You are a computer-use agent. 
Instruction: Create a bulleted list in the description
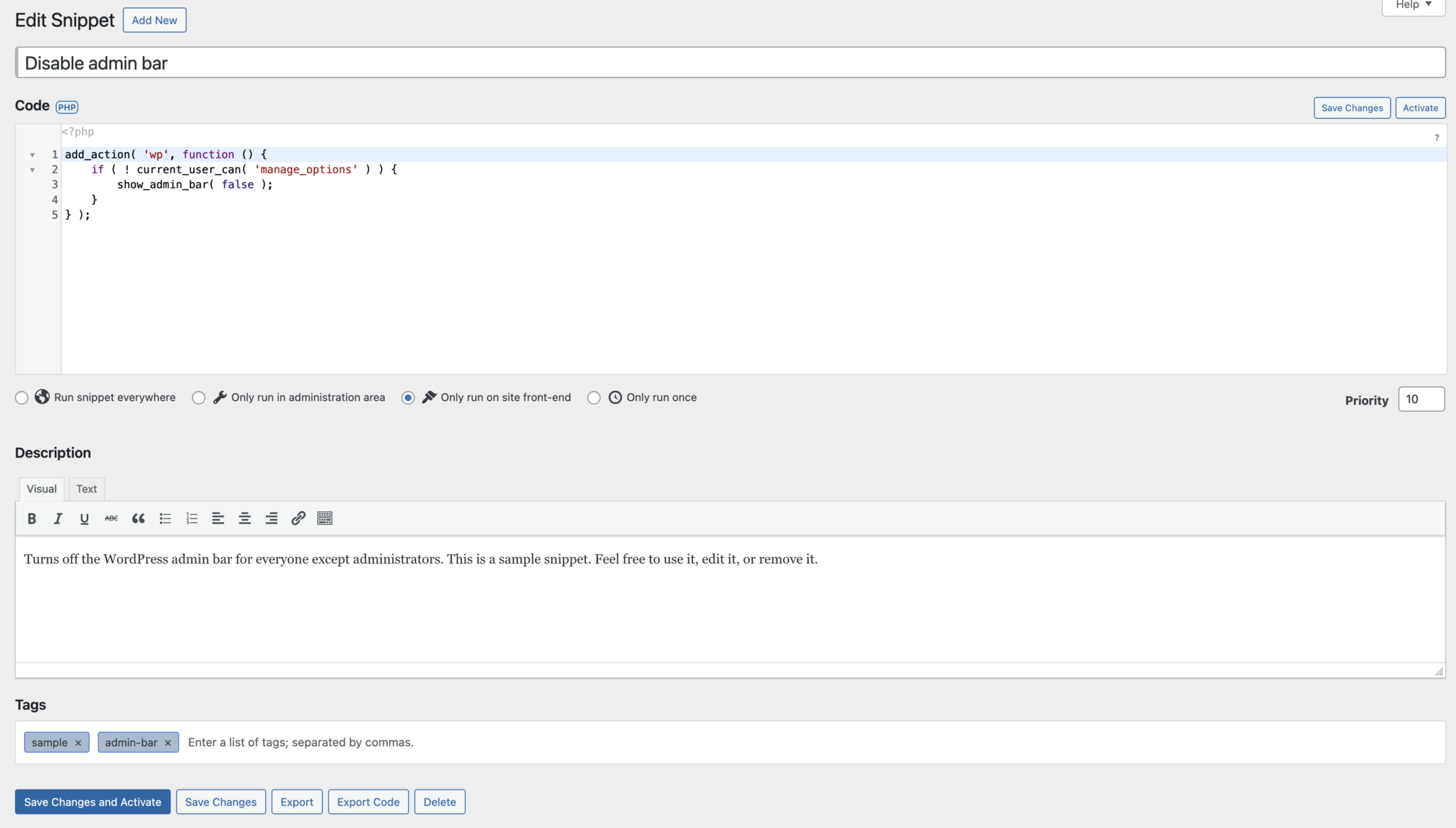(x=165, y=518)
